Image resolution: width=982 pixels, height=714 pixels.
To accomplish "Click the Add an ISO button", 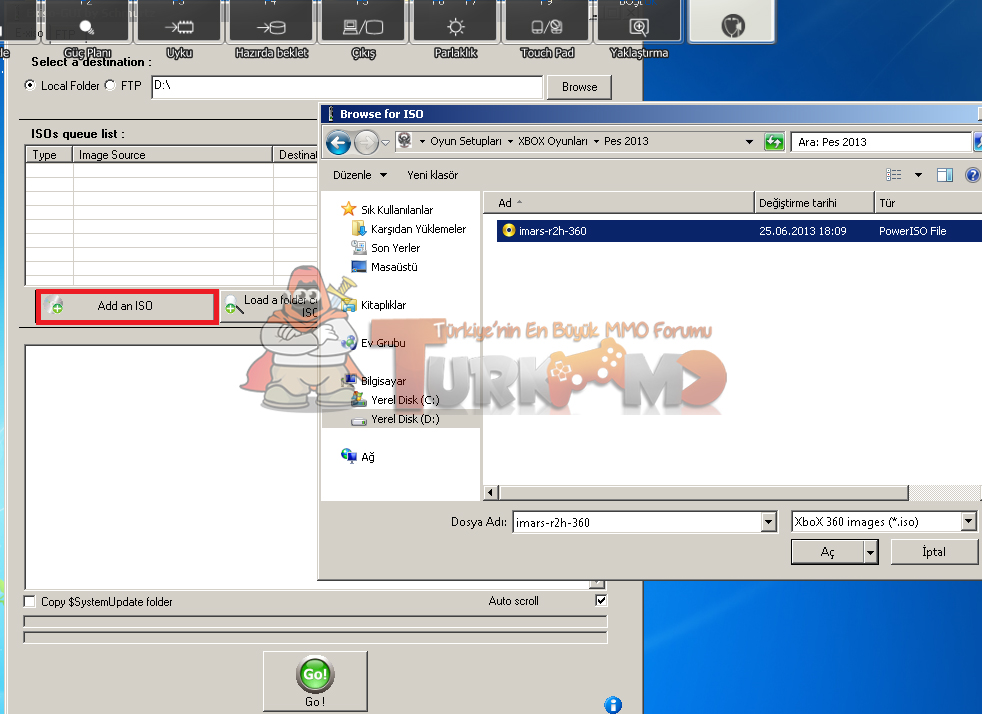I will point(127,306).
